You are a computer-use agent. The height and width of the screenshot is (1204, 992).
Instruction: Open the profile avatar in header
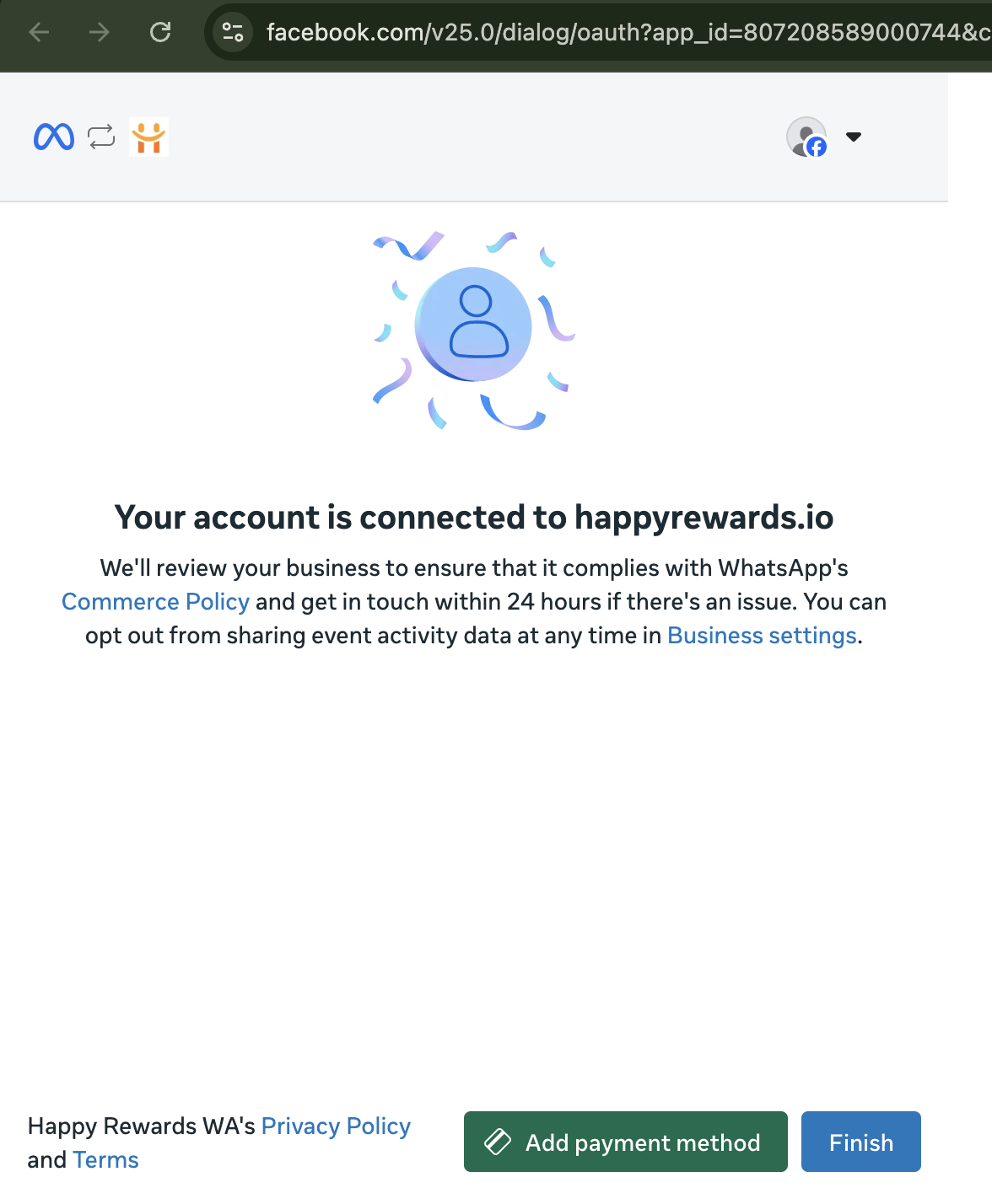click(806, 137)
